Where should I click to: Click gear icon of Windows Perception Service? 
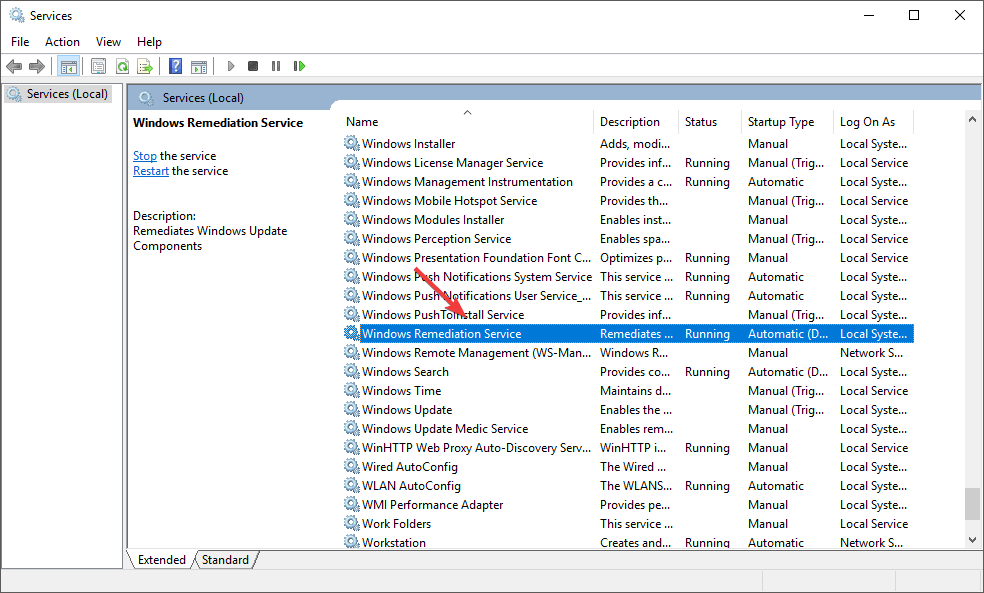coord(351,238)
